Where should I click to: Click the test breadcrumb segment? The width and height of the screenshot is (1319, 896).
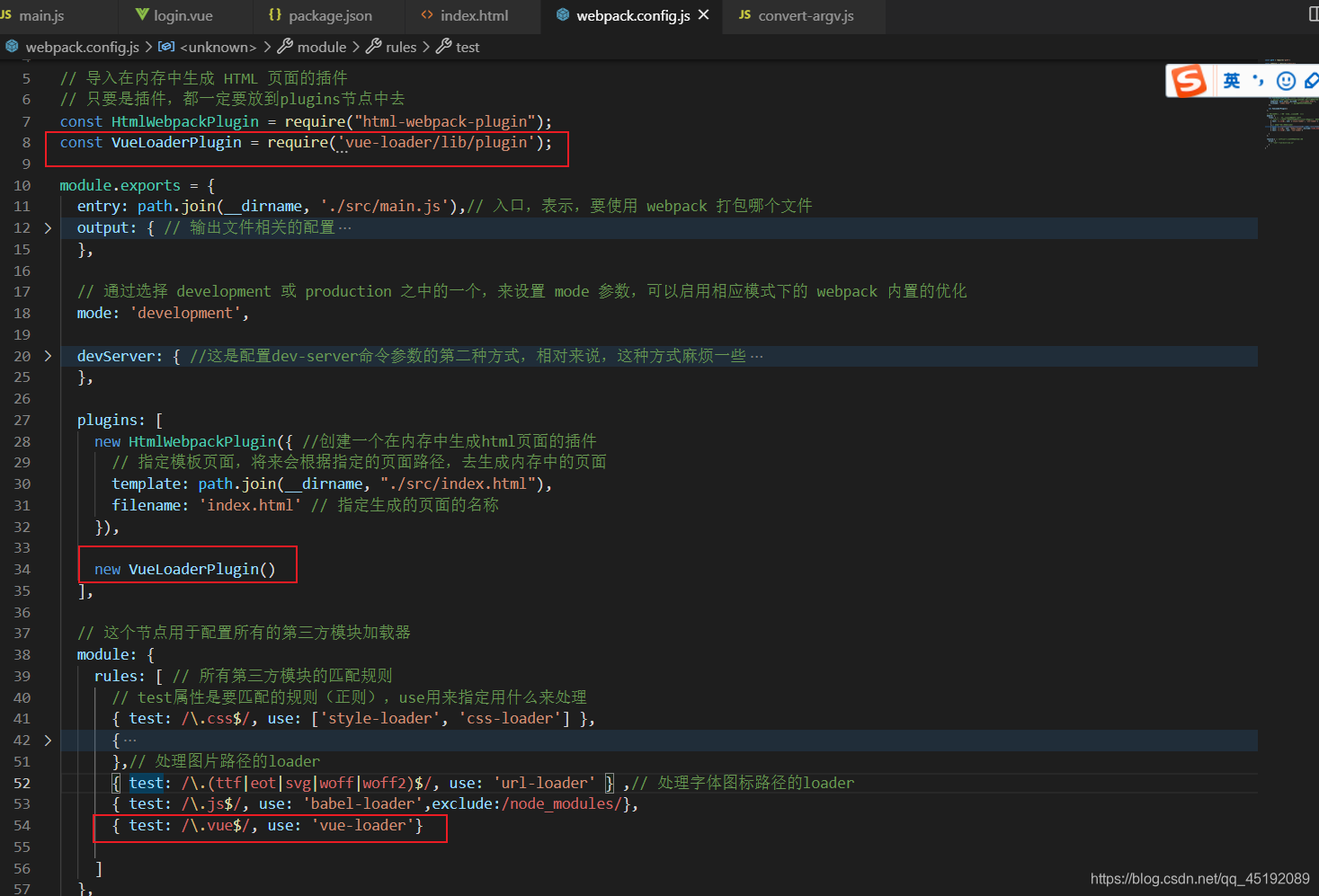pos(468,47)
